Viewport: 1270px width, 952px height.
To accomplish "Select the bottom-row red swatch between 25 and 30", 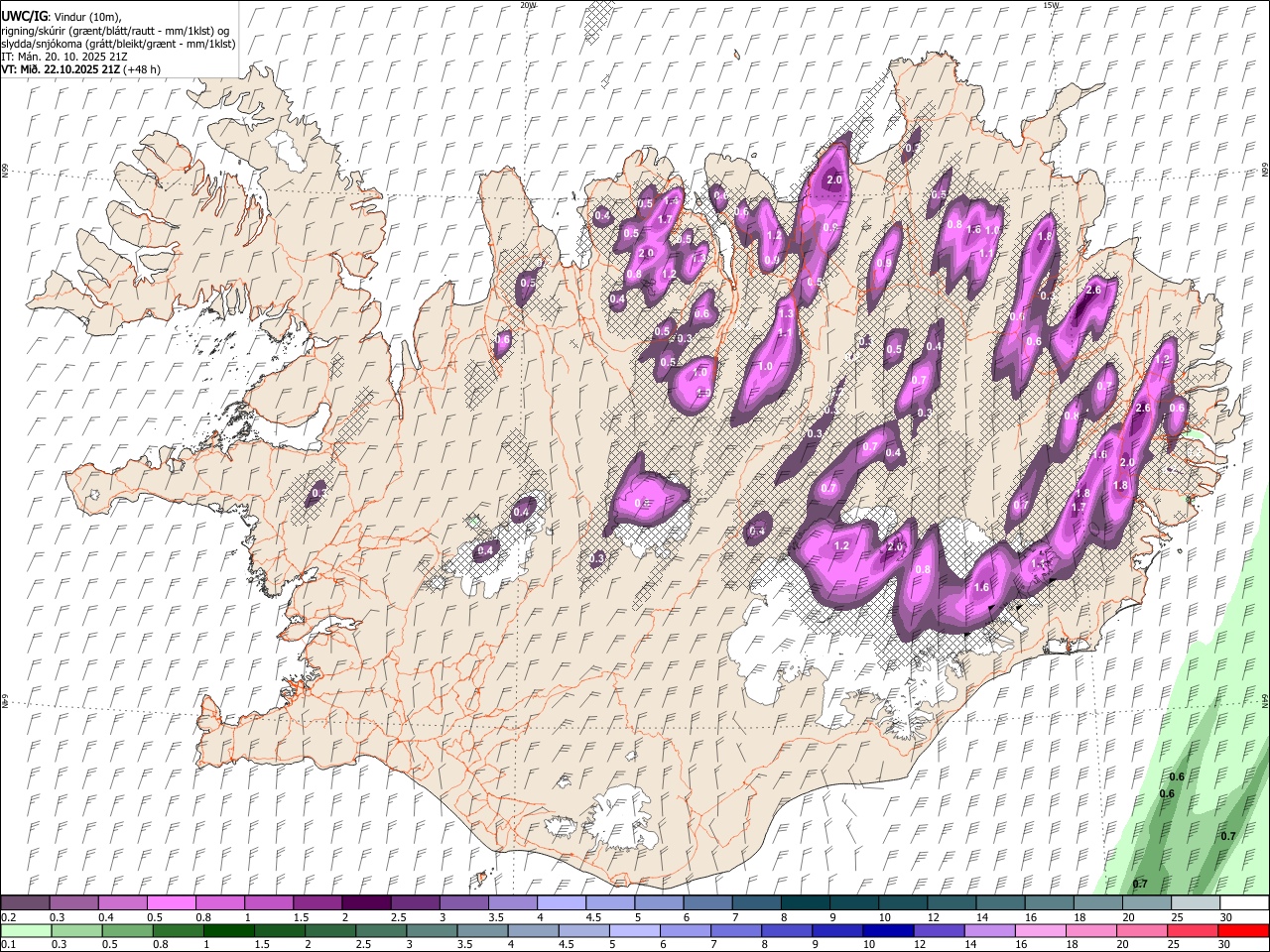I will [1192, 931].
